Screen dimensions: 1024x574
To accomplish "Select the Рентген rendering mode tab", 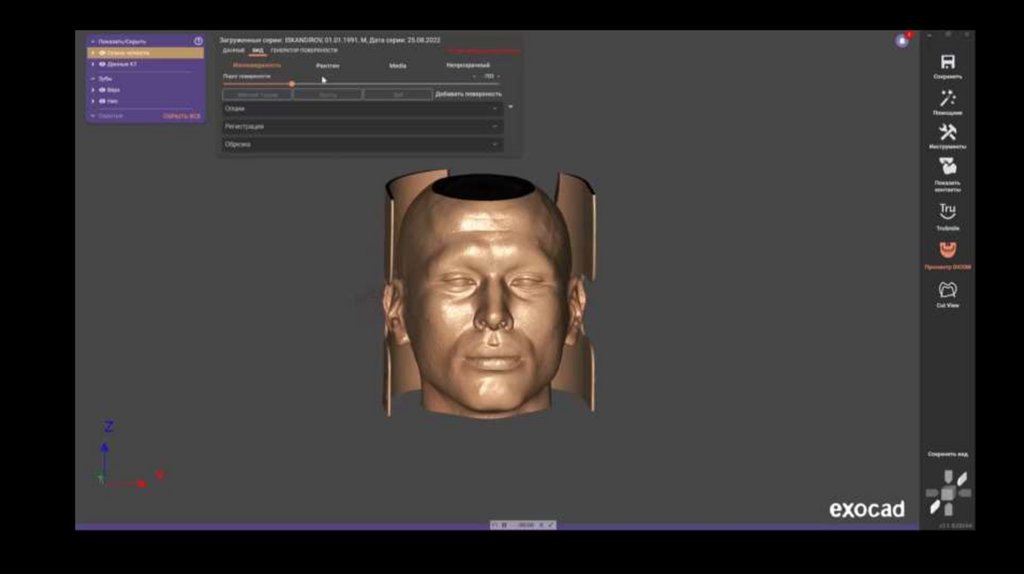I will [327, 65].
